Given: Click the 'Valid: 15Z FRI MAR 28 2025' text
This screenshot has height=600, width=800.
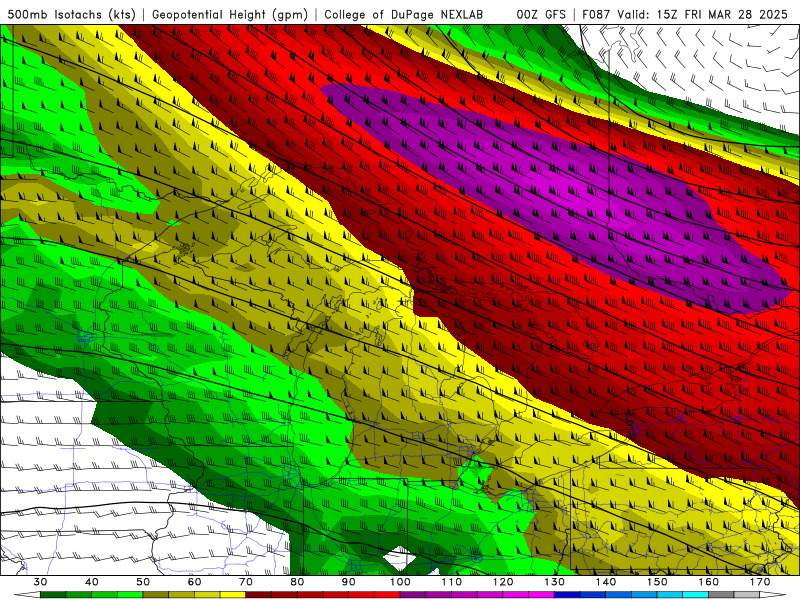Looking at the screenshot, I should pos(703,14).
